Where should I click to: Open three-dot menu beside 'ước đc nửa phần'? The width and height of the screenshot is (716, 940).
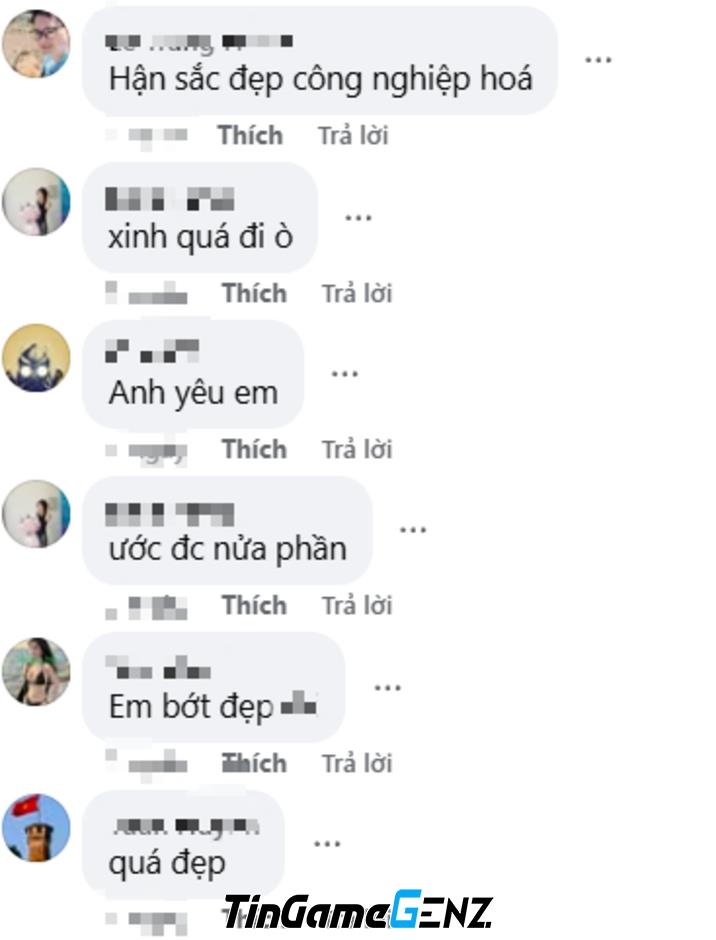pyautogui.click(x=413, y=530)
